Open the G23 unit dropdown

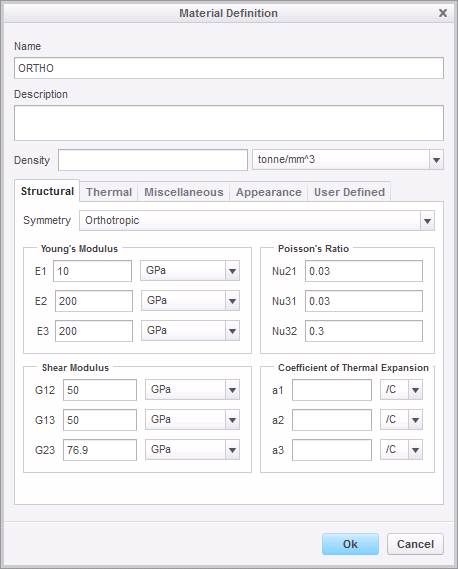pyautogui.click(x=192, y=450)
